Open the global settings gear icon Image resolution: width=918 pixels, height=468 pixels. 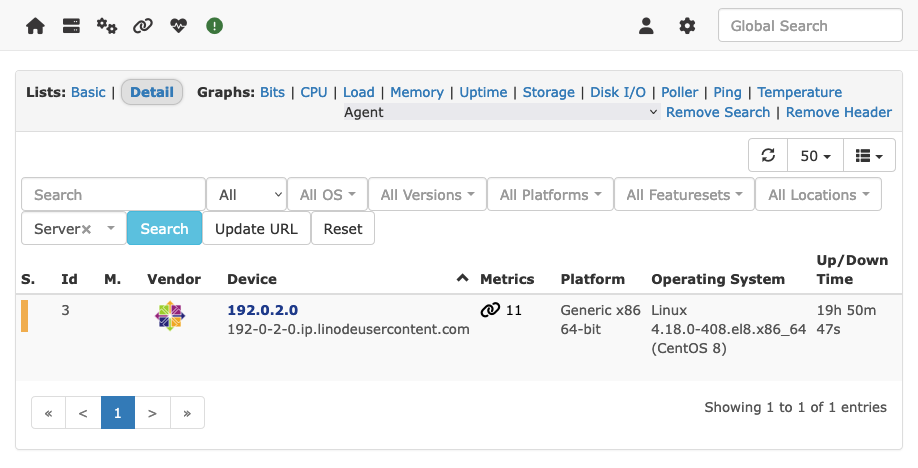[687, 26]
